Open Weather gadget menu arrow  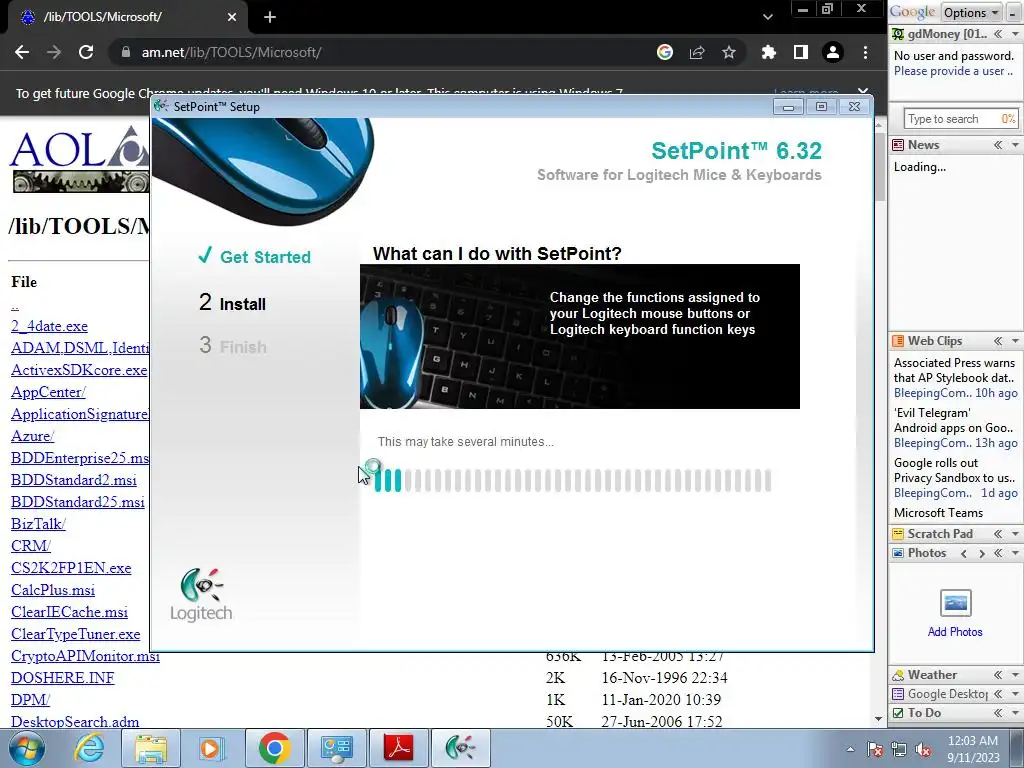tap(1016, 675)
